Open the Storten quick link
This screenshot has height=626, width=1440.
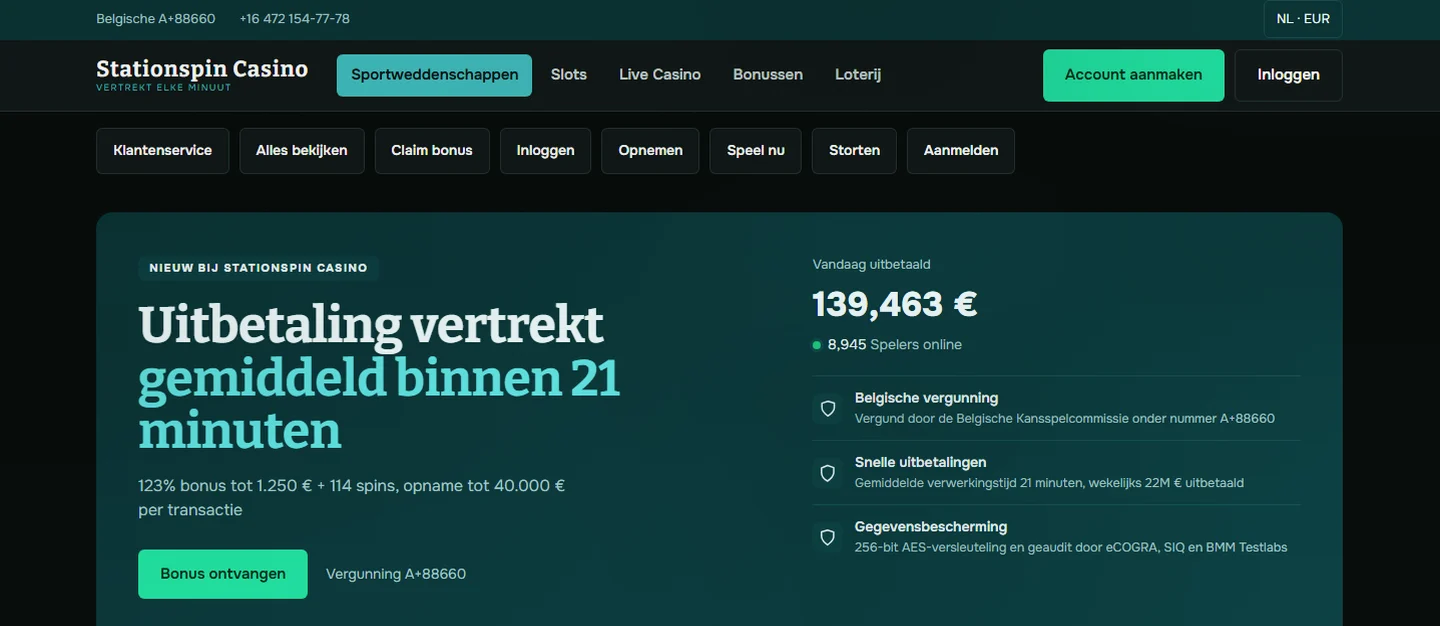click(x=854, y=151)
